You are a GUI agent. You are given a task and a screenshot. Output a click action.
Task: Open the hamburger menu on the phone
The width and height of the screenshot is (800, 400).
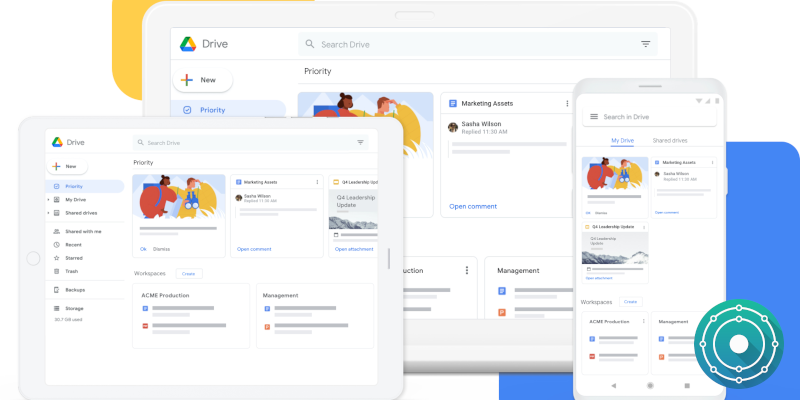594,116
